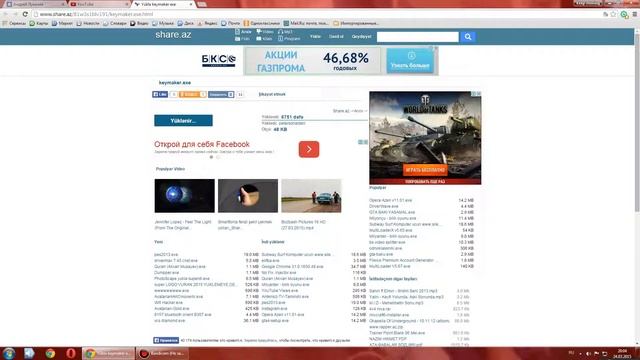Click the Daxil ol link in header
Image resolution: width=640 pixels, height=360 pixels.
pyautogui.click(x=336, y=36)
